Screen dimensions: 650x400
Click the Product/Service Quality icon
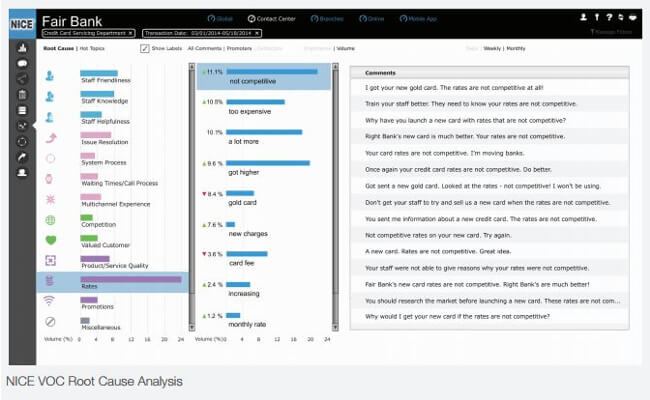tap(50, 260)
